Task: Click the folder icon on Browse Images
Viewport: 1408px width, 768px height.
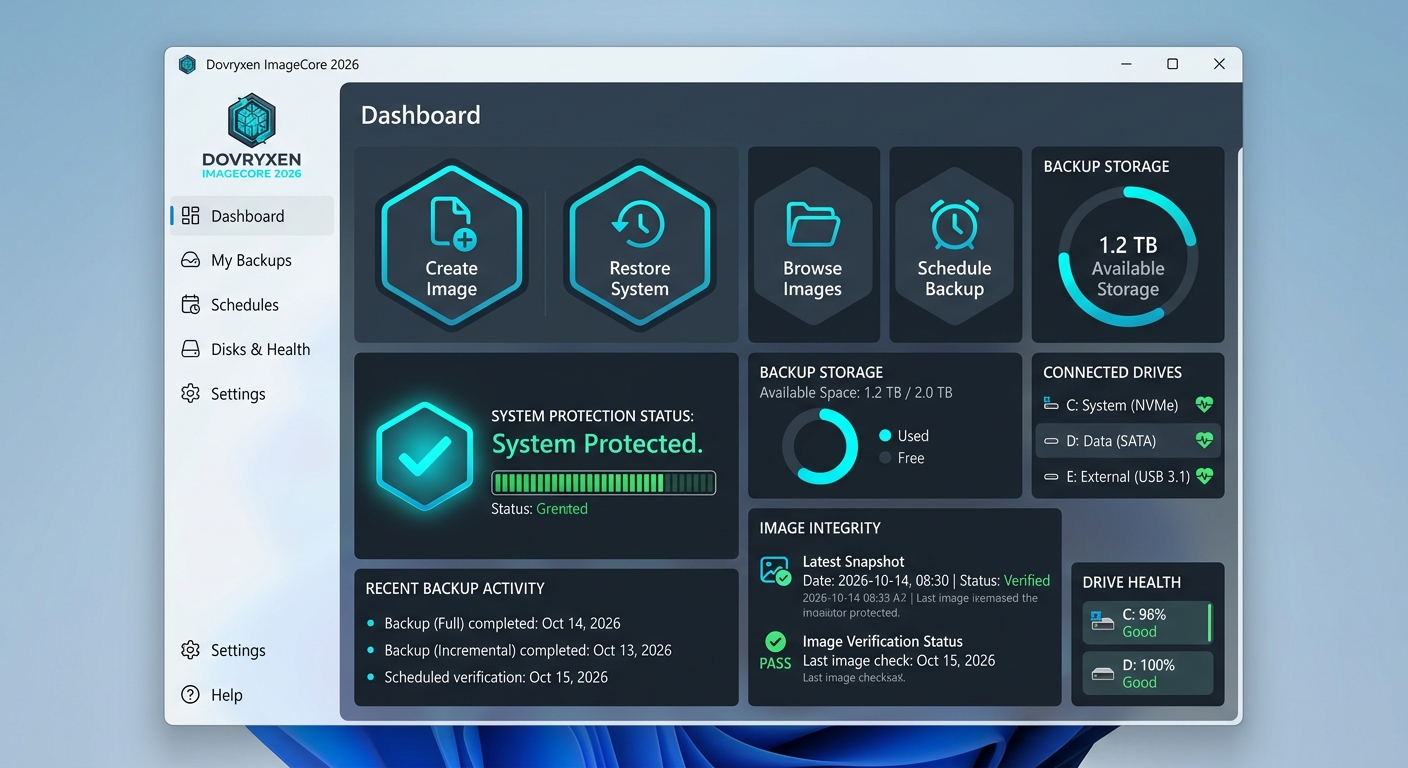Action: tap(813, 224)
